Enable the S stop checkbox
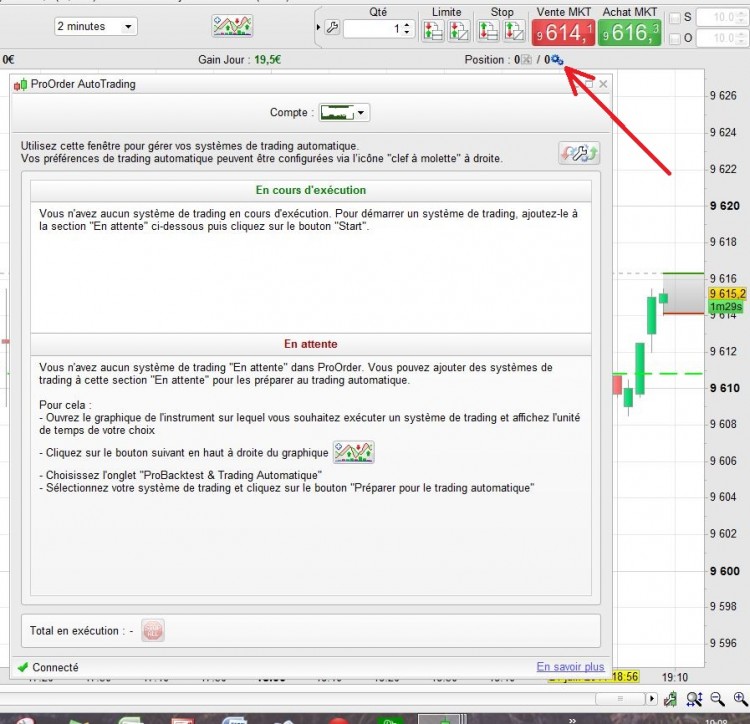 tap(675, 18)
